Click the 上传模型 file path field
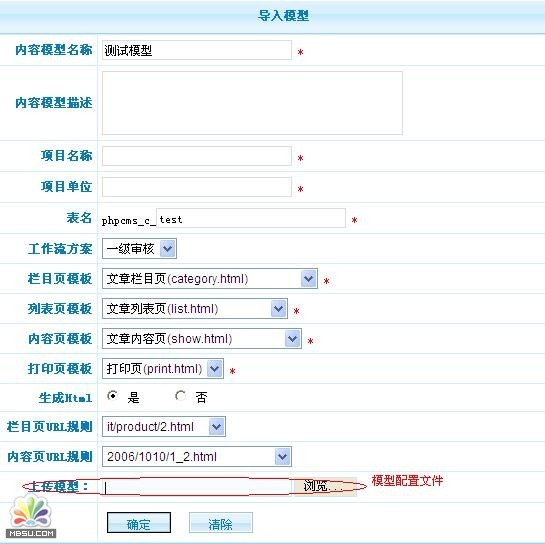 (x=197, y=486)
